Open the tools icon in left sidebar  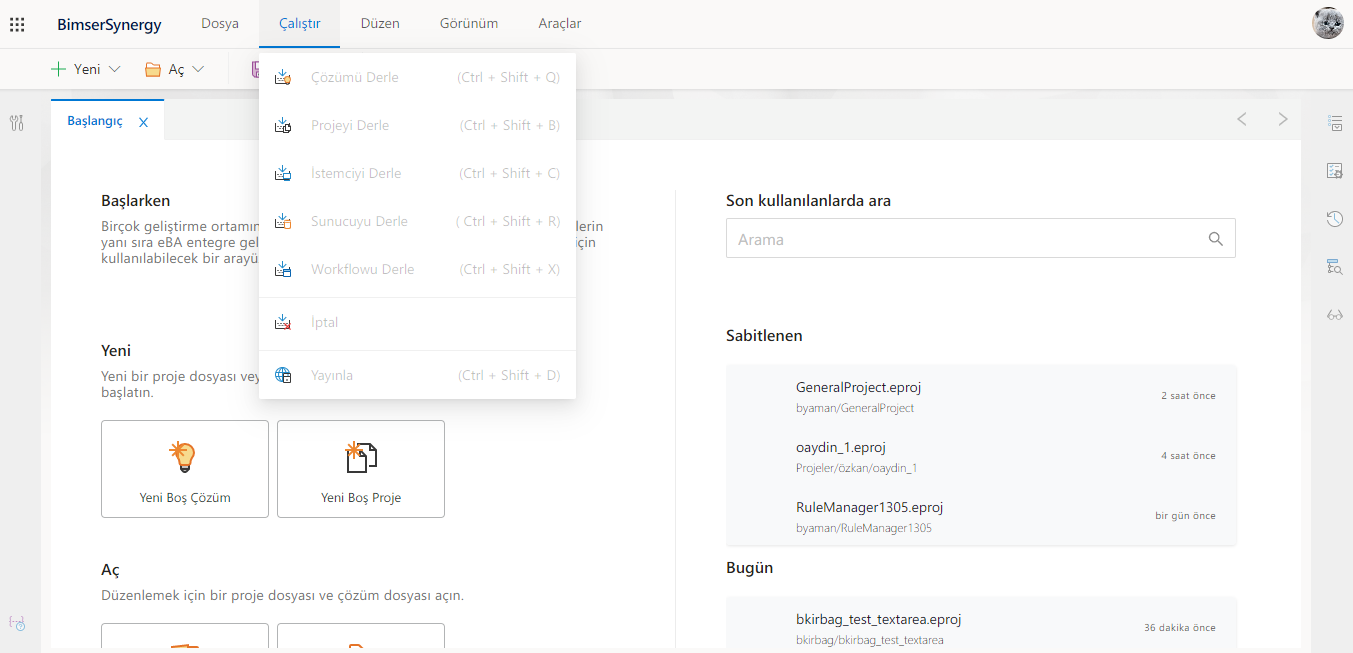17,123
